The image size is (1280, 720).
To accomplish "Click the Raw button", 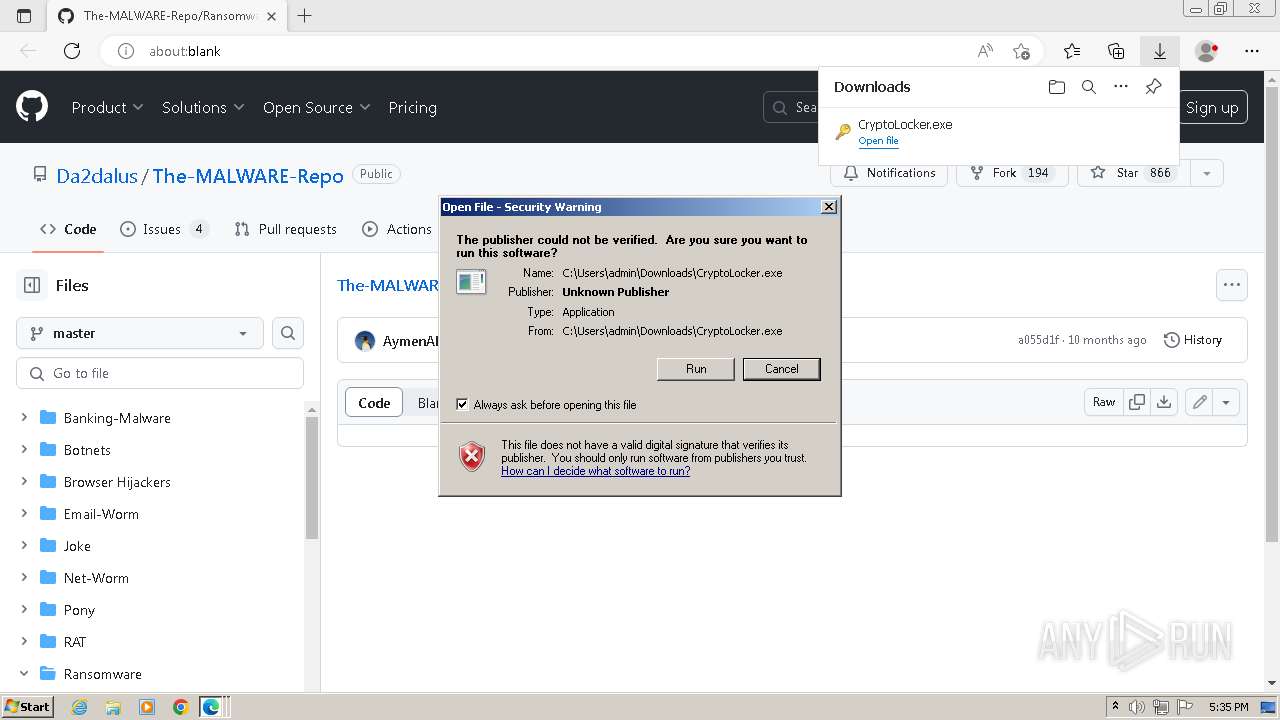I will pos(1104,402).
